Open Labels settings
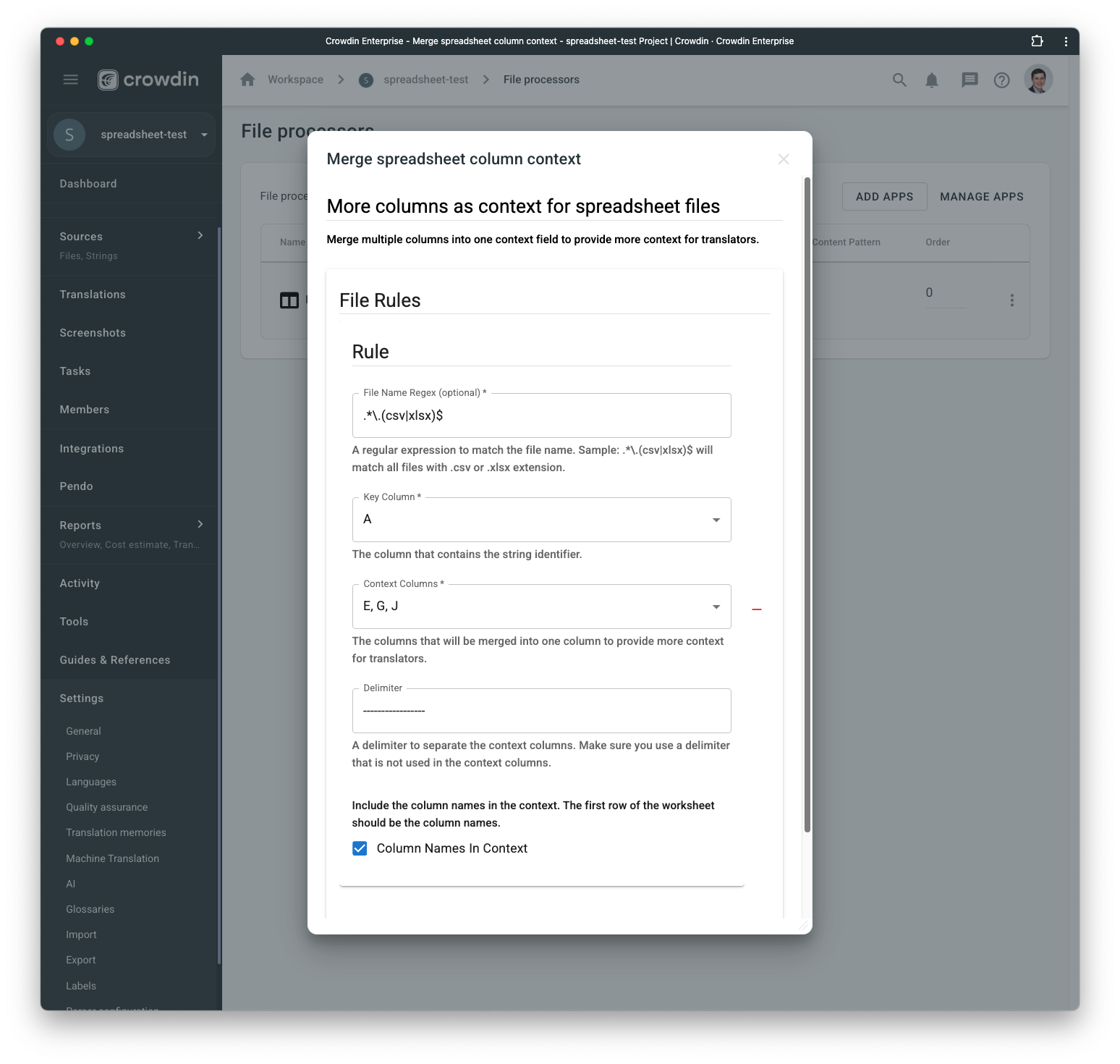1120x1064 pixels. 81,986
